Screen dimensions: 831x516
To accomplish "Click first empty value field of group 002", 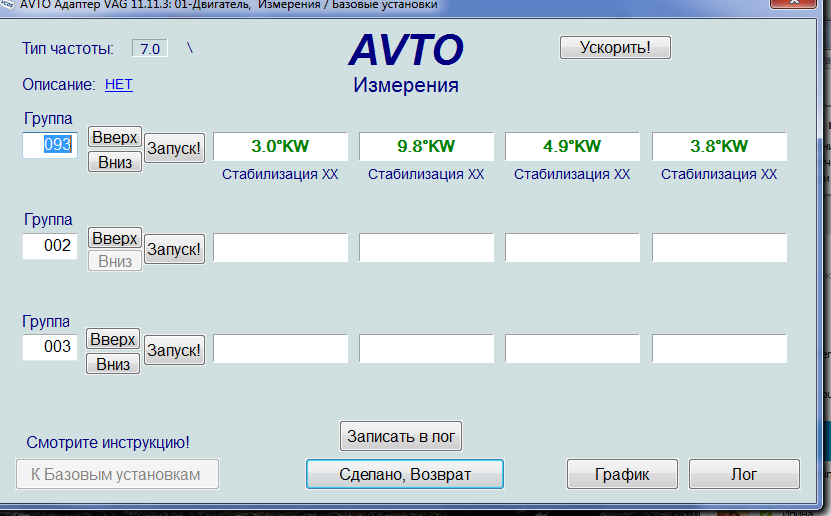I will (x=280, y=247).
